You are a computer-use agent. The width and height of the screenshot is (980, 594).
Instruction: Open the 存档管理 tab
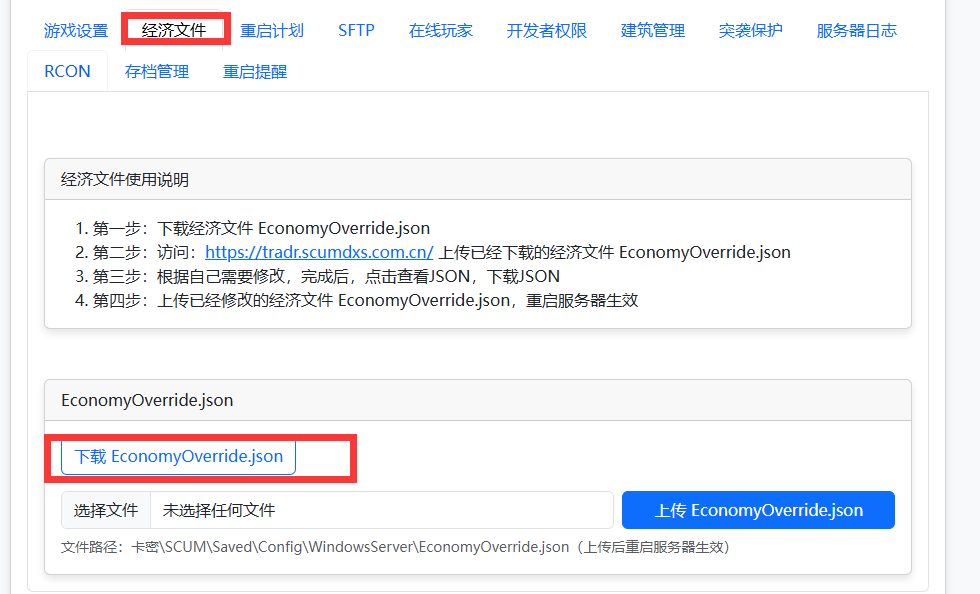coord(157,71)
